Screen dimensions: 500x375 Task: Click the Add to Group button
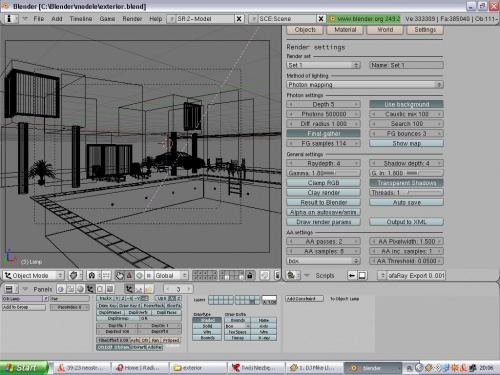24,307
